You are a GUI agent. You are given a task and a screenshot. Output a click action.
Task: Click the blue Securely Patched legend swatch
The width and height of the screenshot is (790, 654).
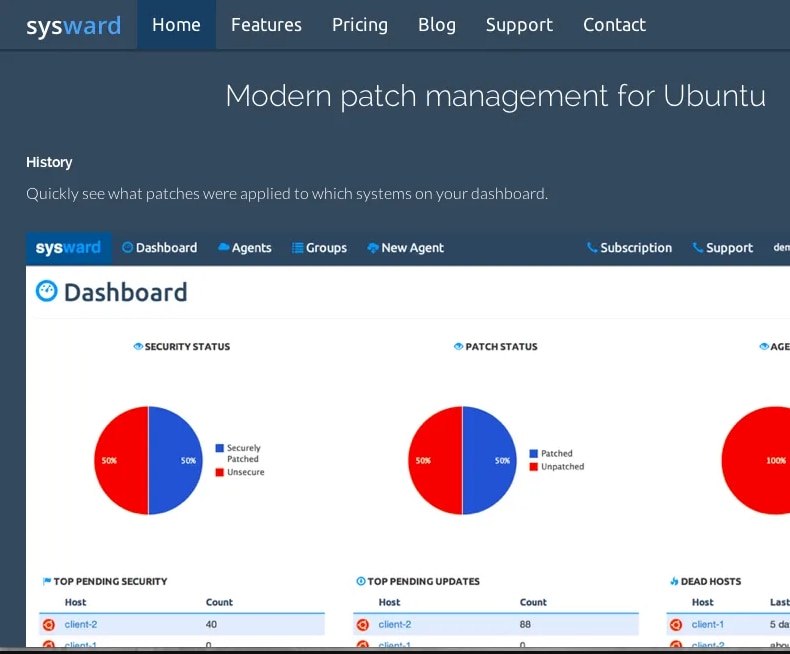point(220,448)
